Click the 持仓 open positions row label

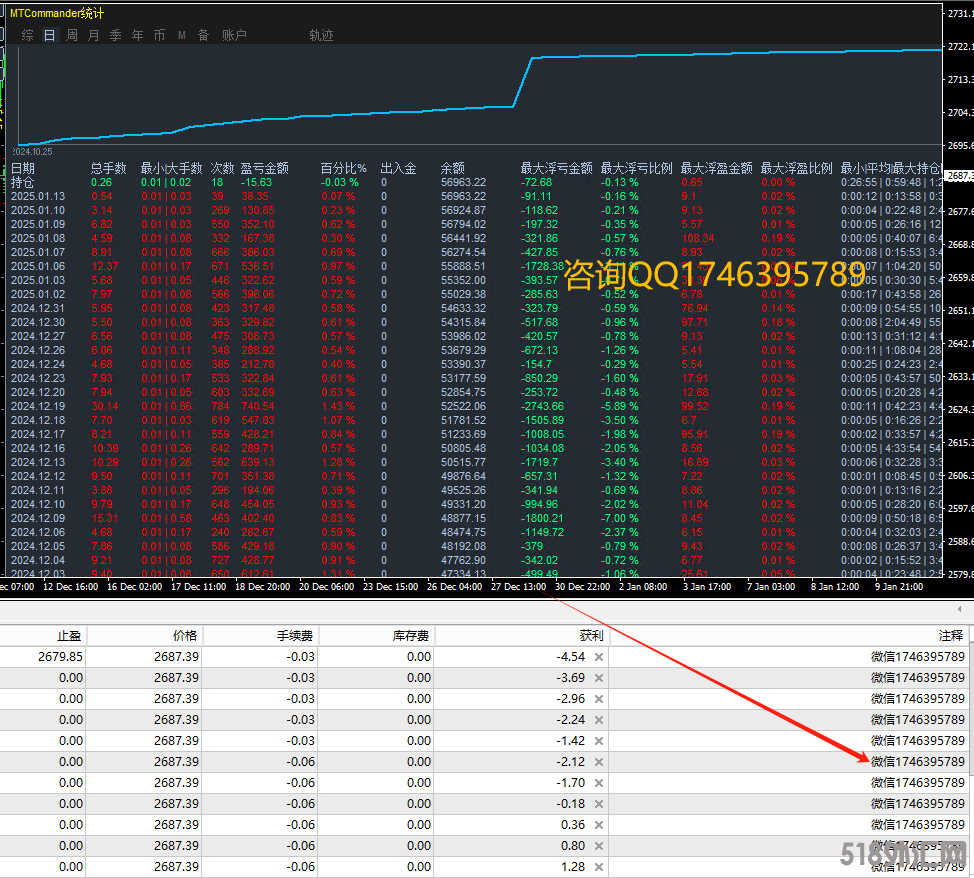[x=22, y=183]
